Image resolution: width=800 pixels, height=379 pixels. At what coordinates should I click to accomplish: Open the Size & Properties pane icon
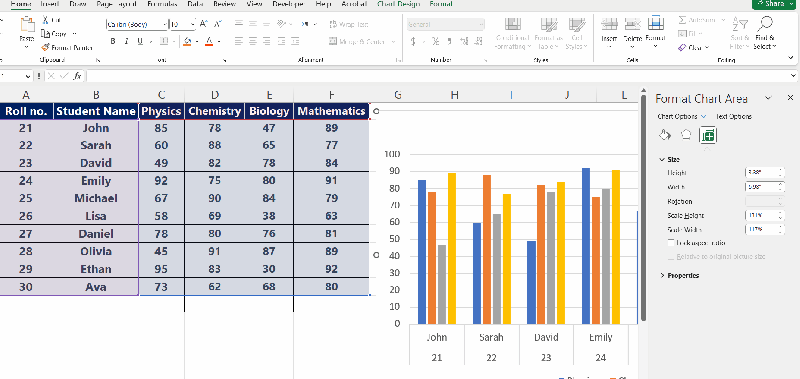(709, 135)
